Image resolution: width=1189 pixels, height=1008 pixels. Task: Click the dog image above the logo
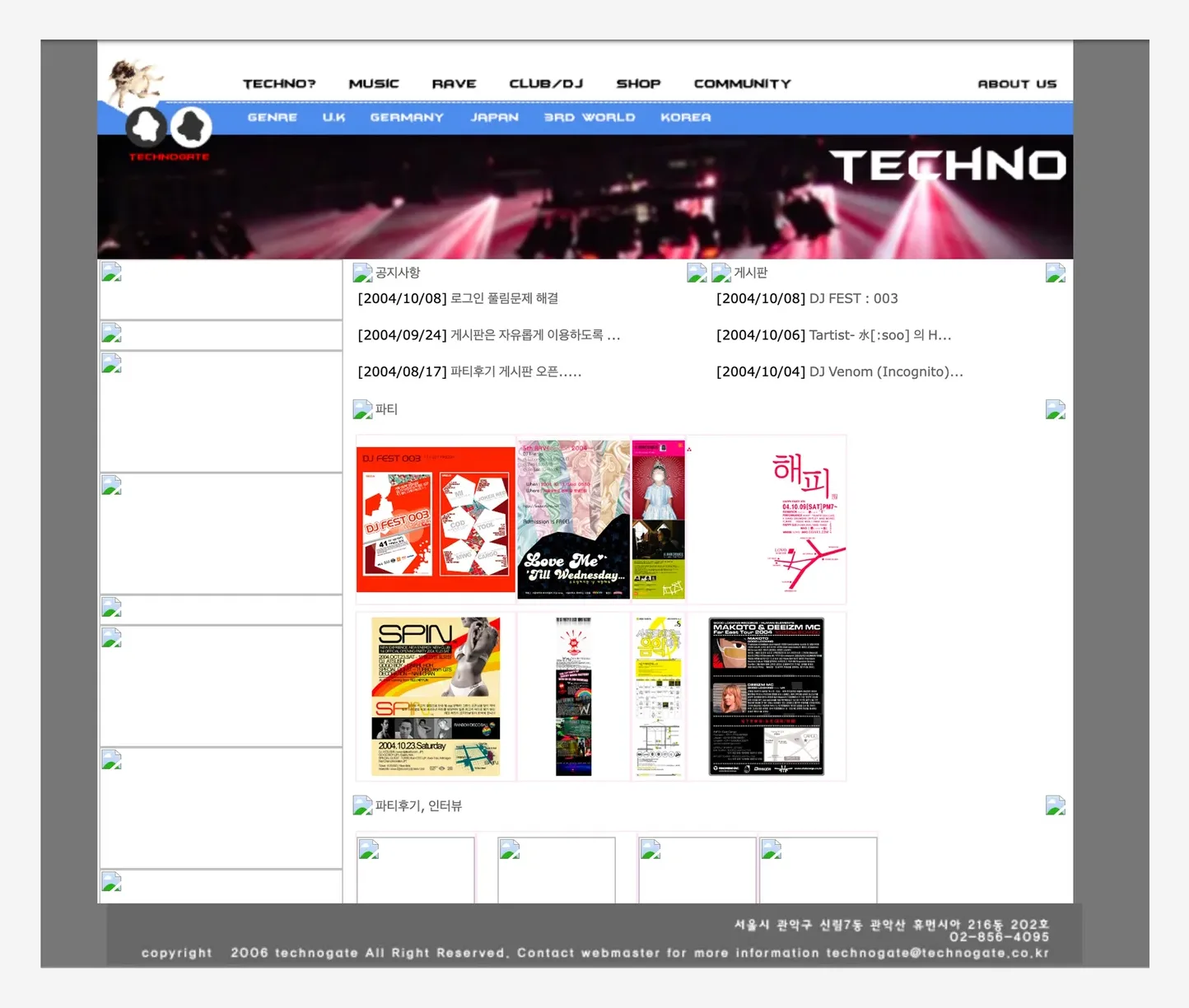click(135, 81)
